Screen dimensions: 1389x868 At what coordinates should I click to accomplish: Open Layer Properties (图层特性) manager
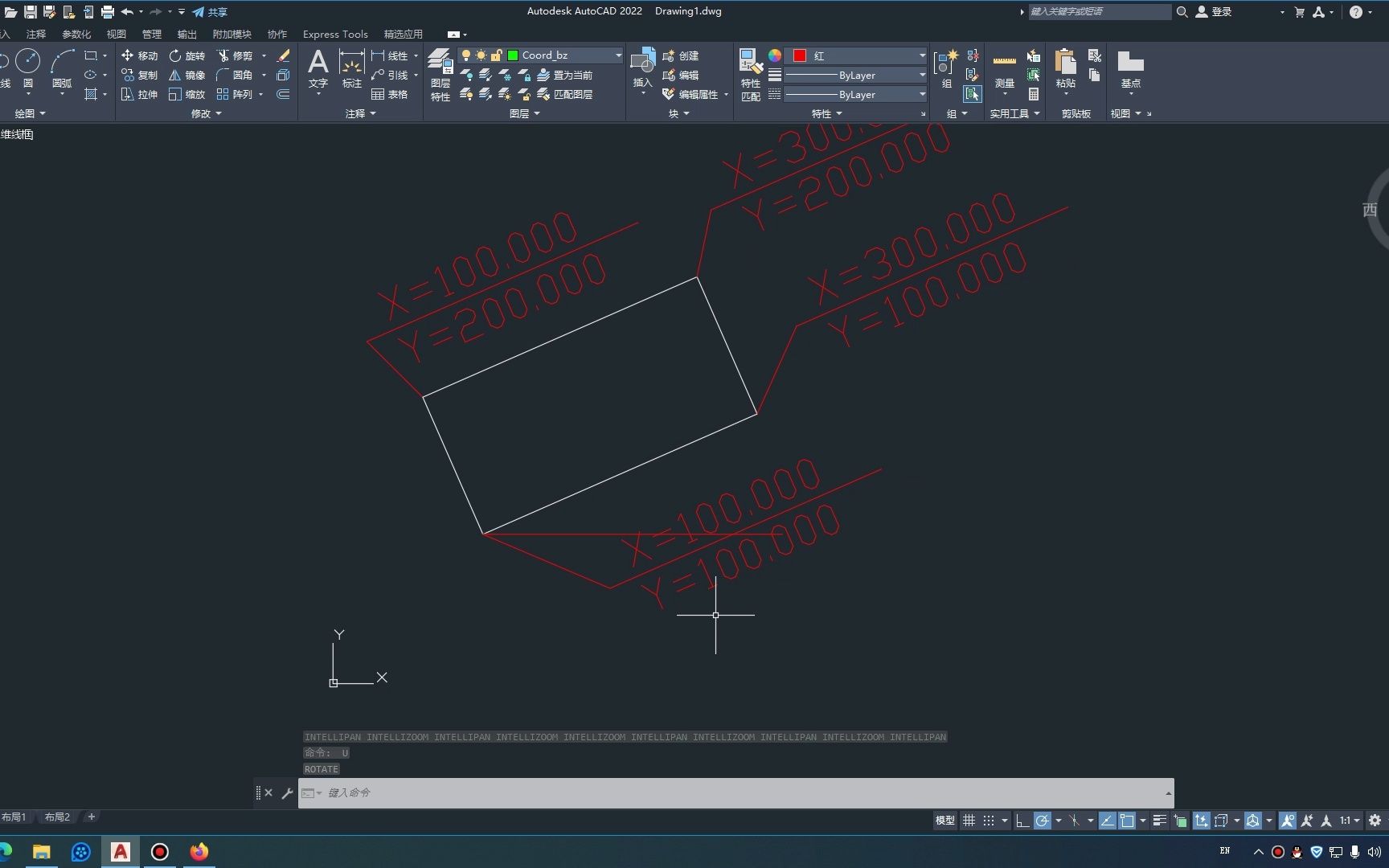[440, 74]
